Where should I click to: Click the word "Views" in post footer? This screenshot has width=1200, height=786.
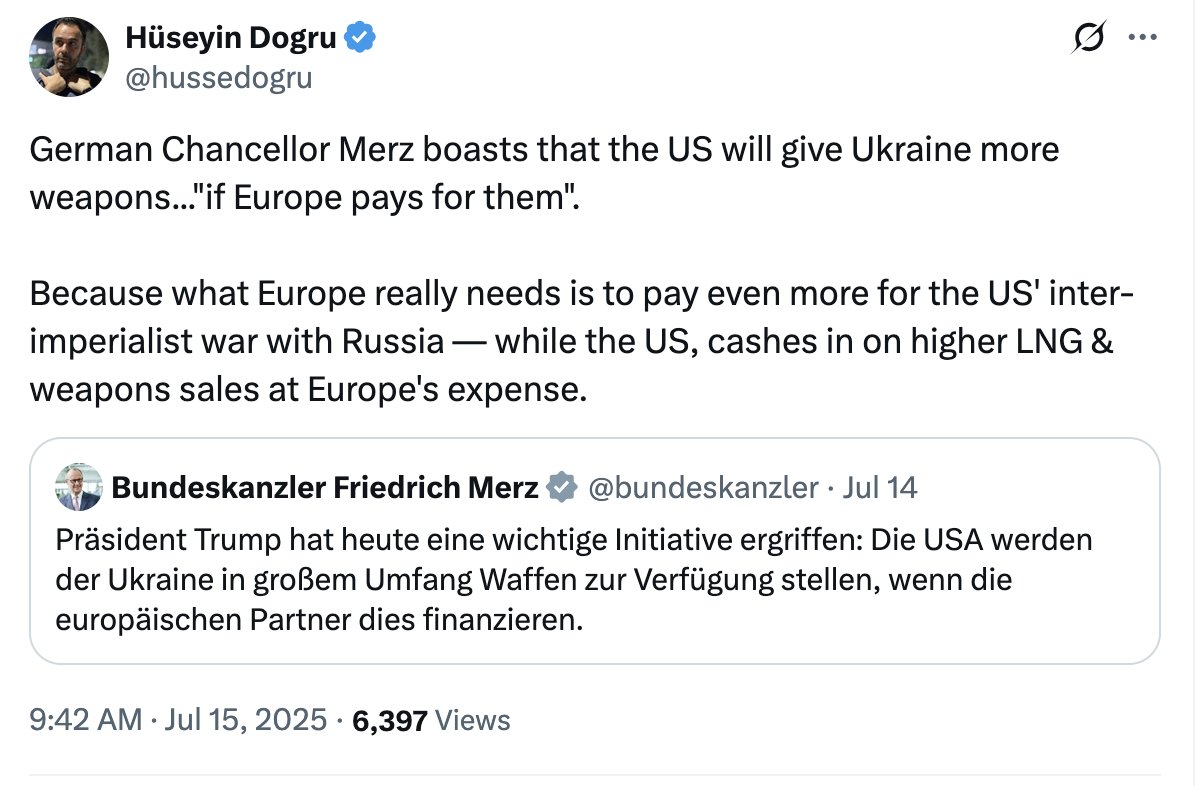(x=473, y=719)
